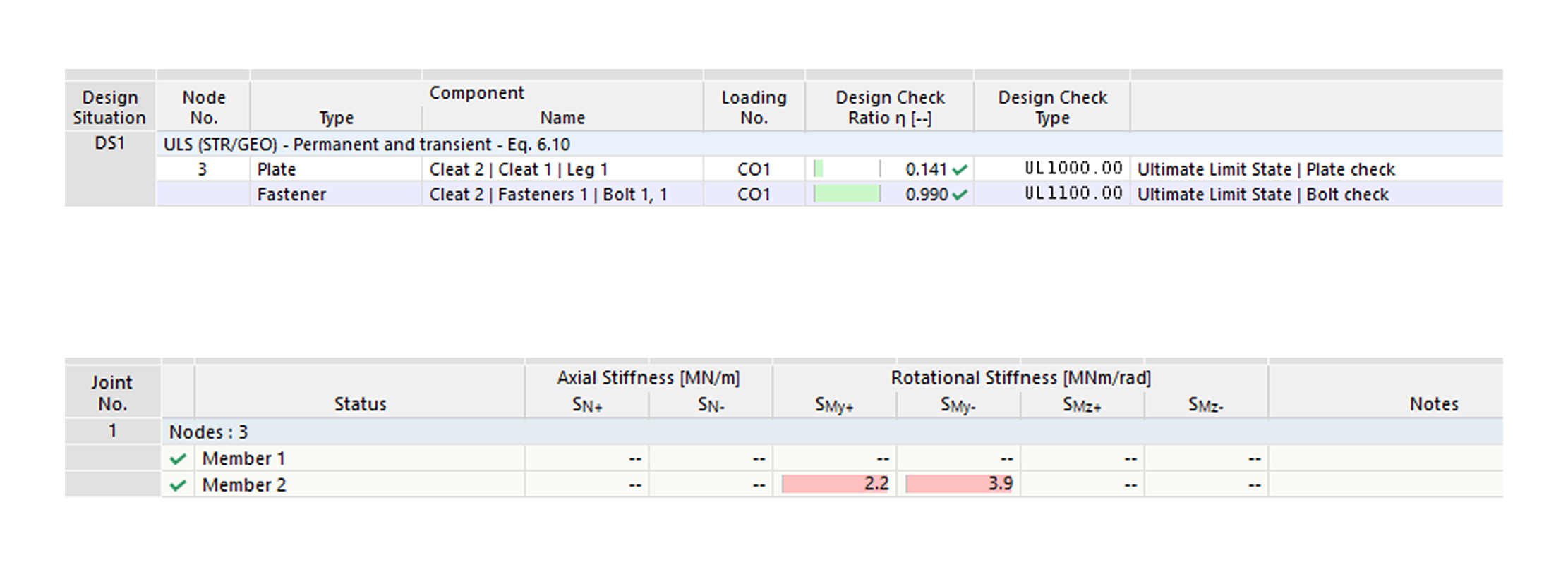Click the green checkmark beside Member 1
1568x567 pixels.
178,459
